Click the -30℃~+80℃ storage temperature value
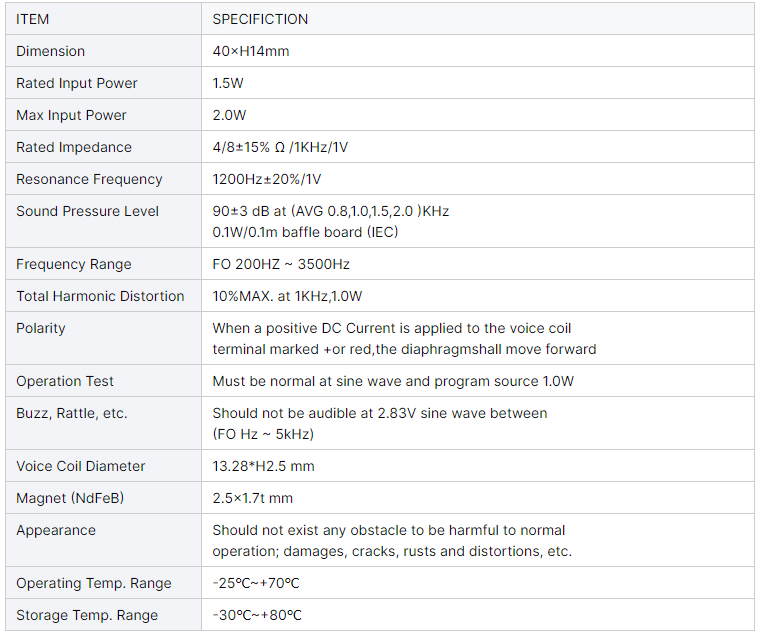 click(x=257, y=615)
